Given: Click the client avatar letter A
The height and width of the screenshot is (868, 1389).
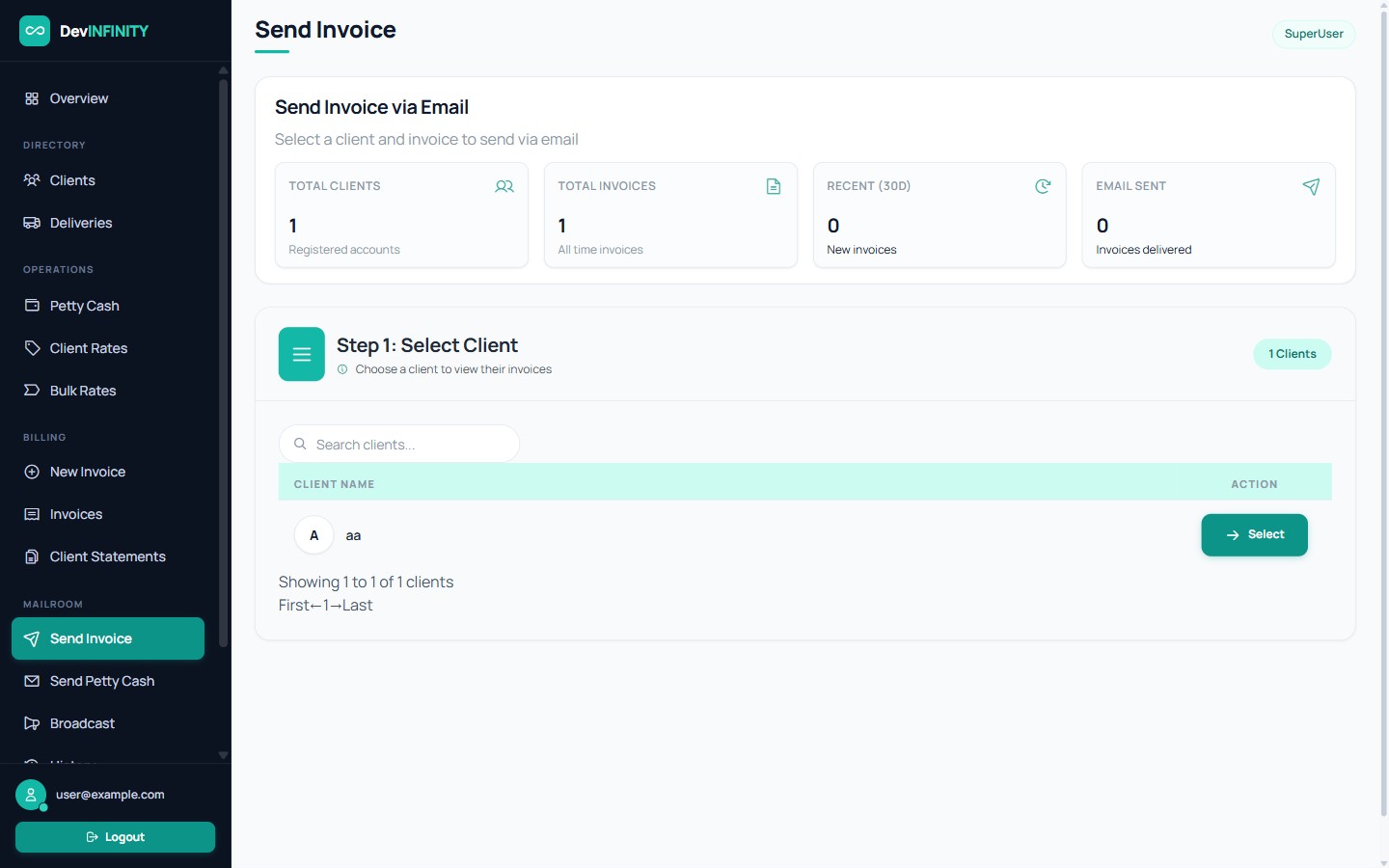Looking at the screenshot, I should click(x=313, y=535).
